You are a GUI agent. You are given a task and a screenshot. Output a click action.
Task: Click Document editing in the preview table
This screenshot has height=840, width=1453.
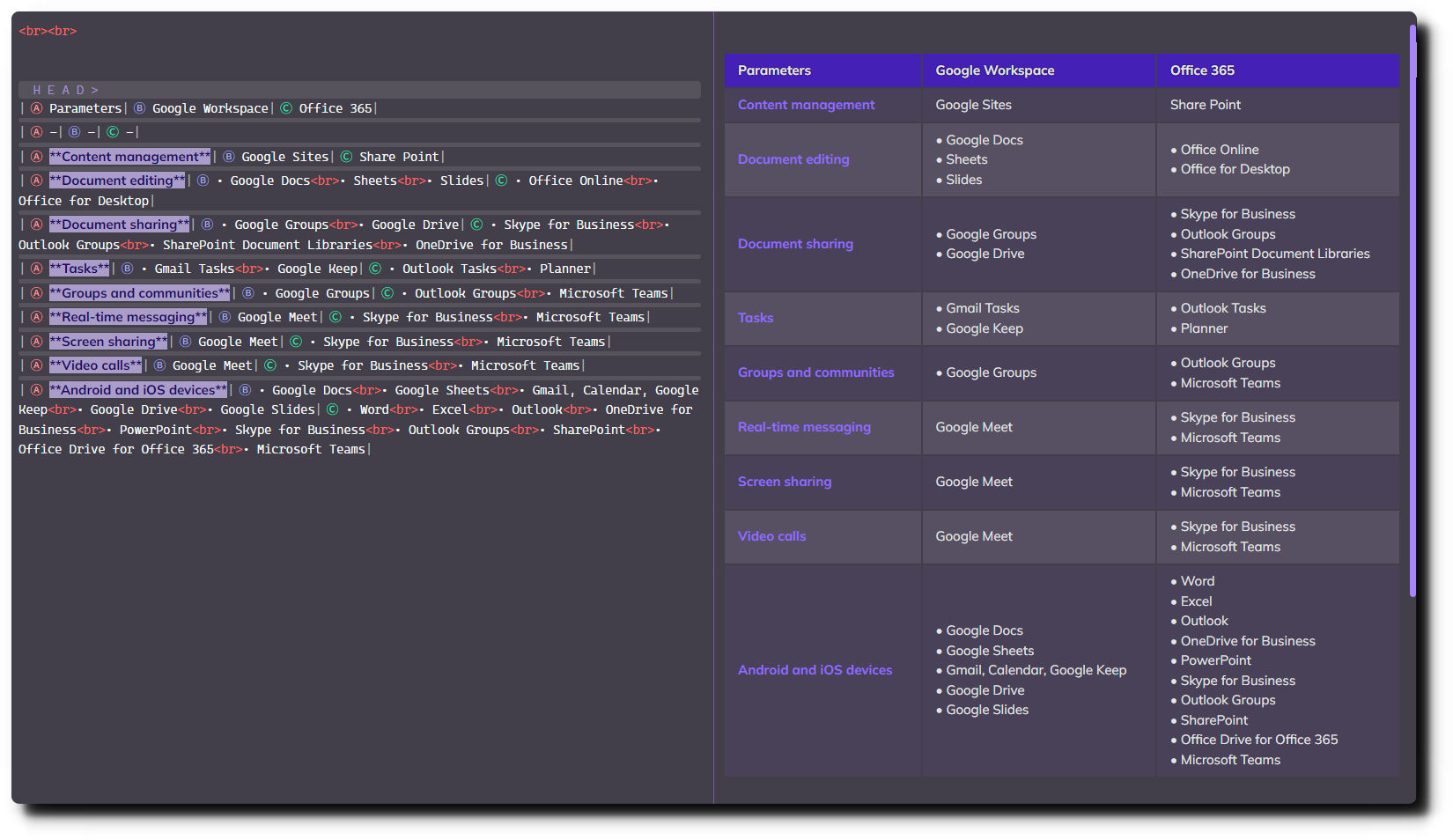[793, 159]
